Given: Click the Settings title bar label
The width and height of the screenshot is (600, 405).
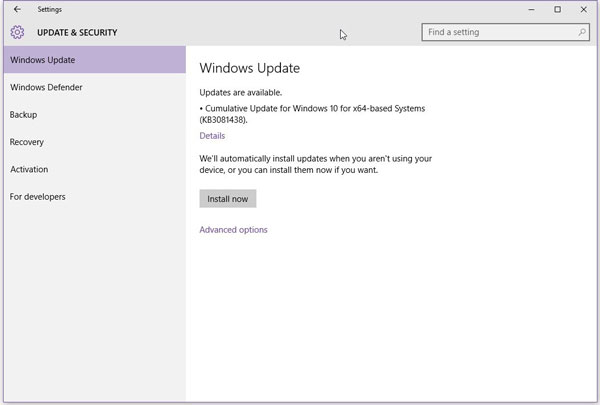Looking at the screenshot, I should [50, 10].
